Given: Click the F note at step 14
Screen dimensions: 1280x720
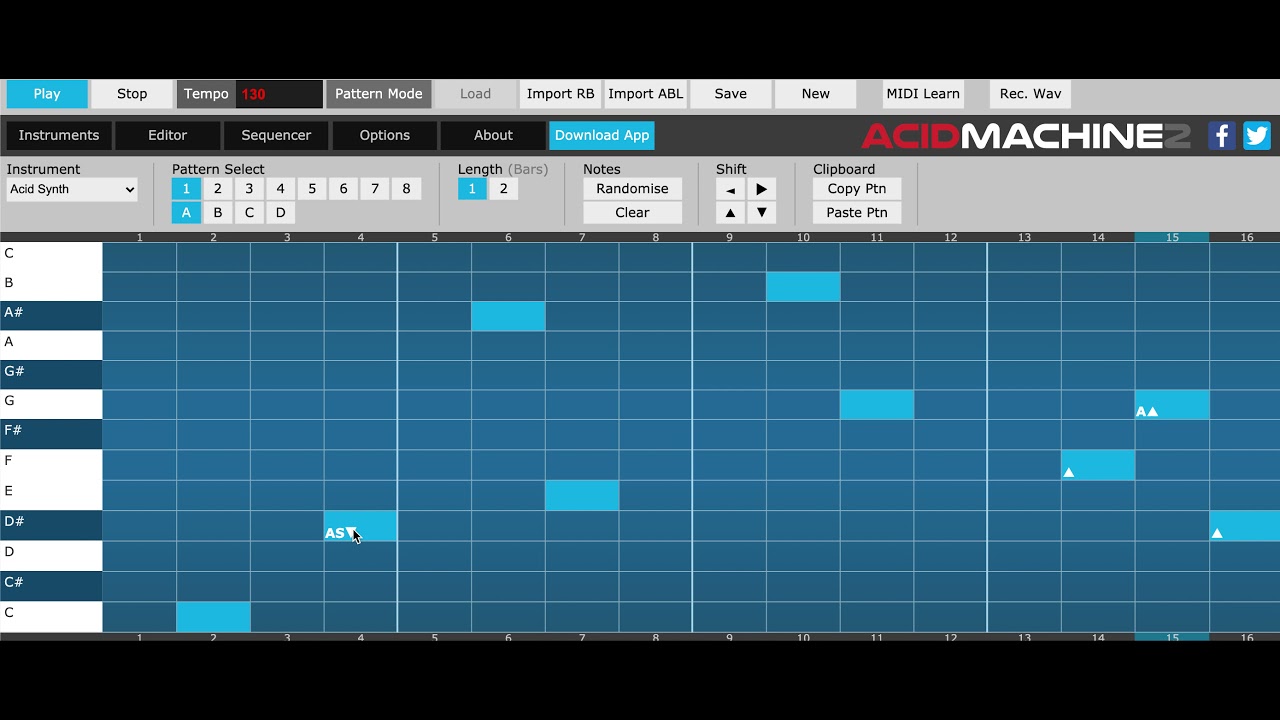Looking at the screenshot, I should (1098, 465).
